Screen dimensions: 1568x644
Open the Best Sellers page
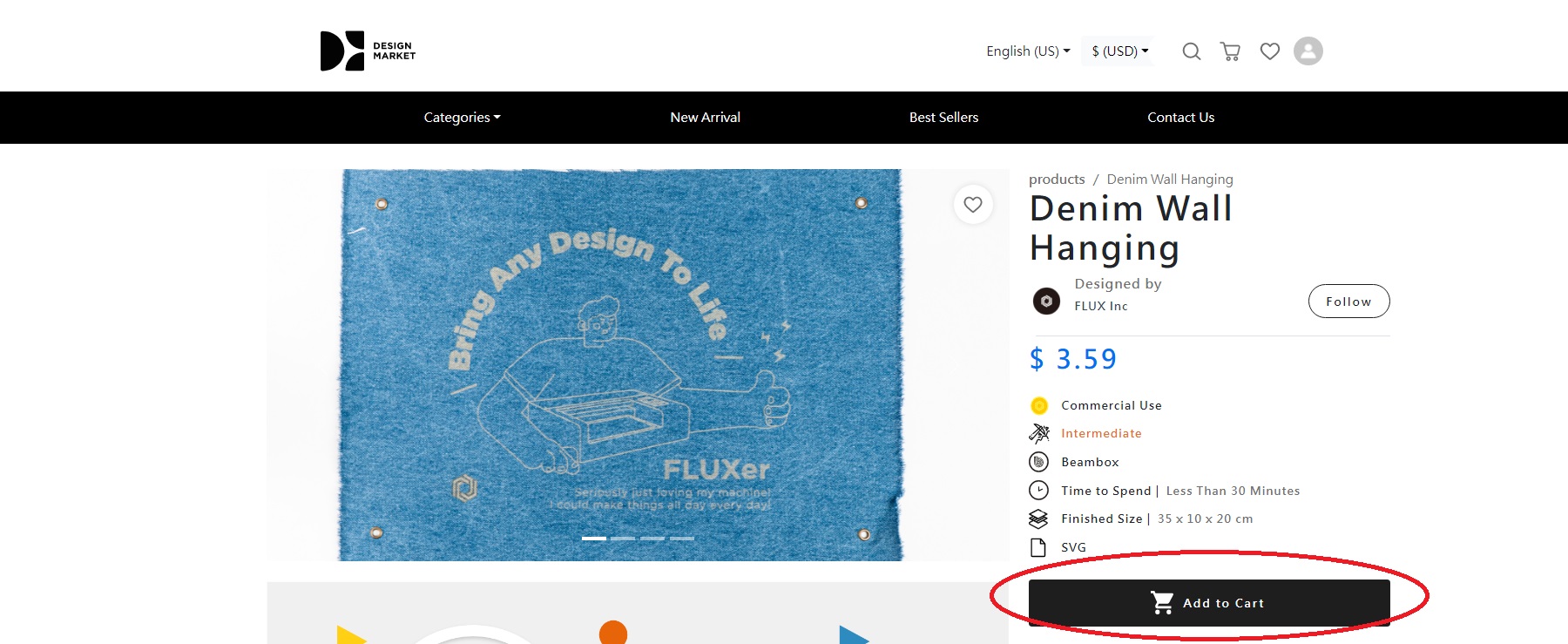click(943, 118)
